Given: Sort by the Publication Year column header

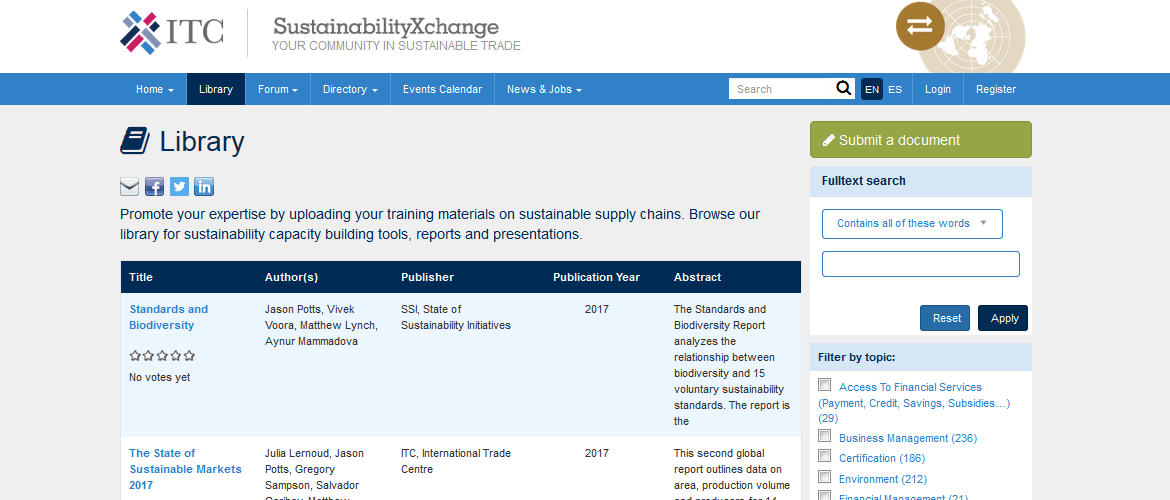Looking at the screenshot, I should pyautogui.click(x=596, y=277).
